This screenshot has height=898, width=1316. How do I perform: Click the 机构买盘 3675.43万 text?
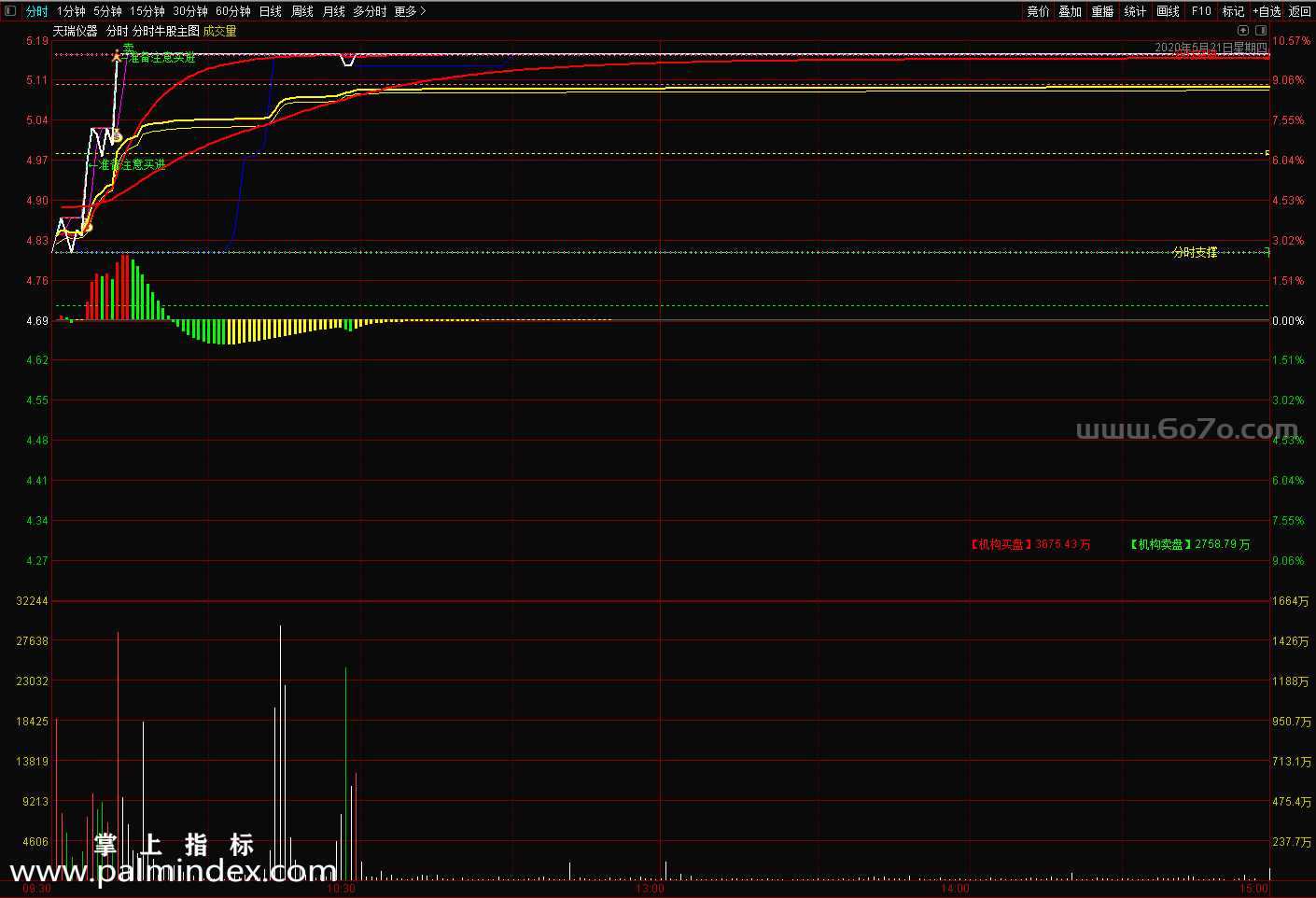coord(1030,544)
